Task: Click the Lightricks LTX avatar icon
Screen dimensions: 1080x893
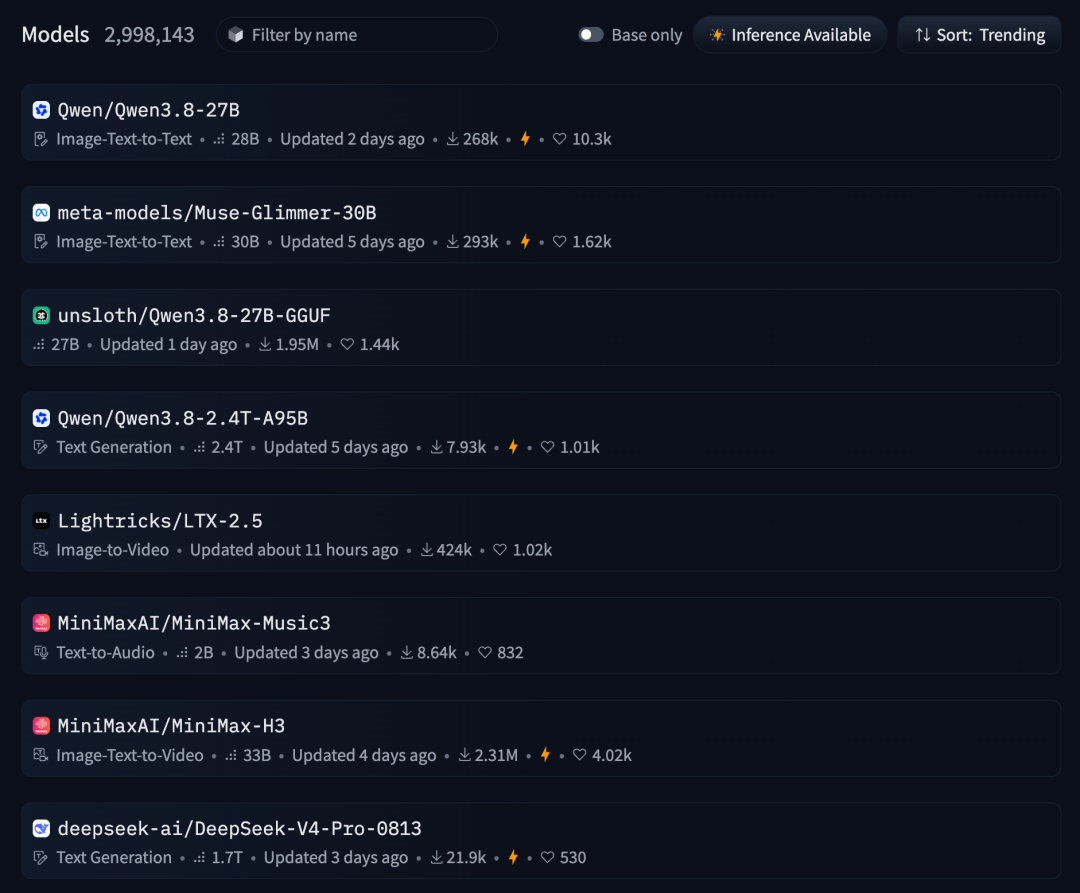Action: tap(41, 521)
